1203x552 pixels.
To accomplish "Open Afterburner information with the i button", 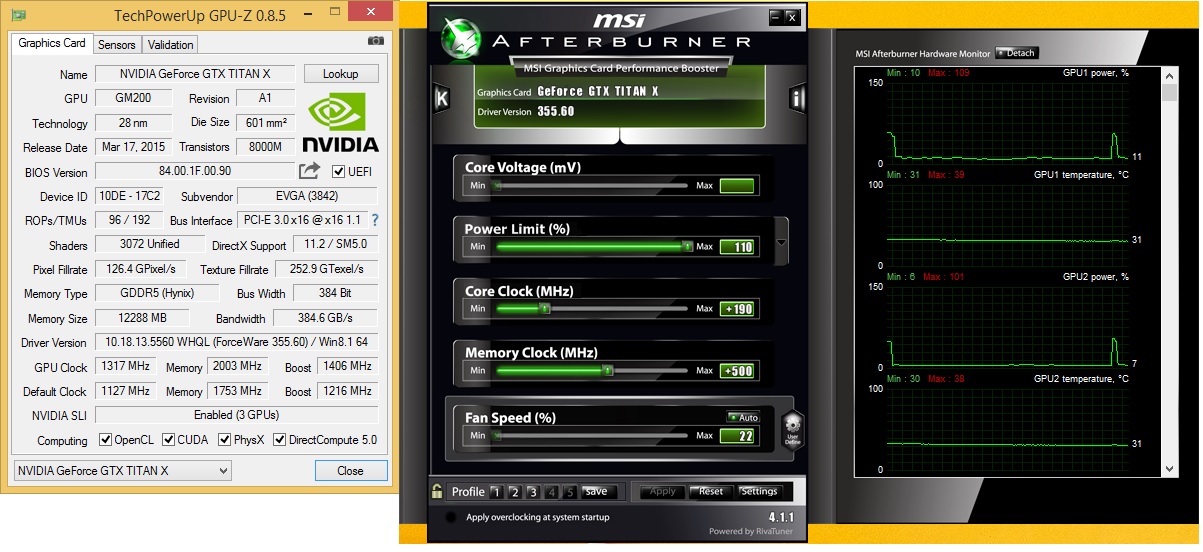I will point(797,98).
